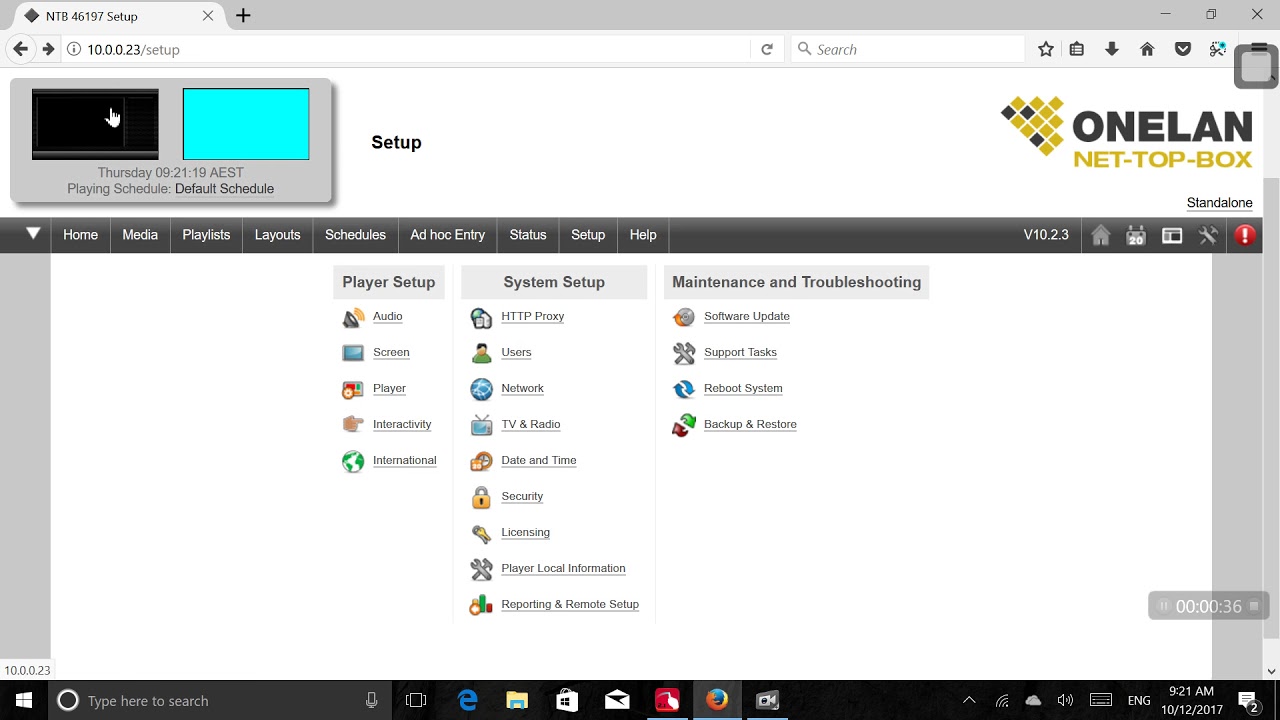1280x720 pixels.
Task: Select the Ad hoc Entry menu item
Action: pos(448,235)
